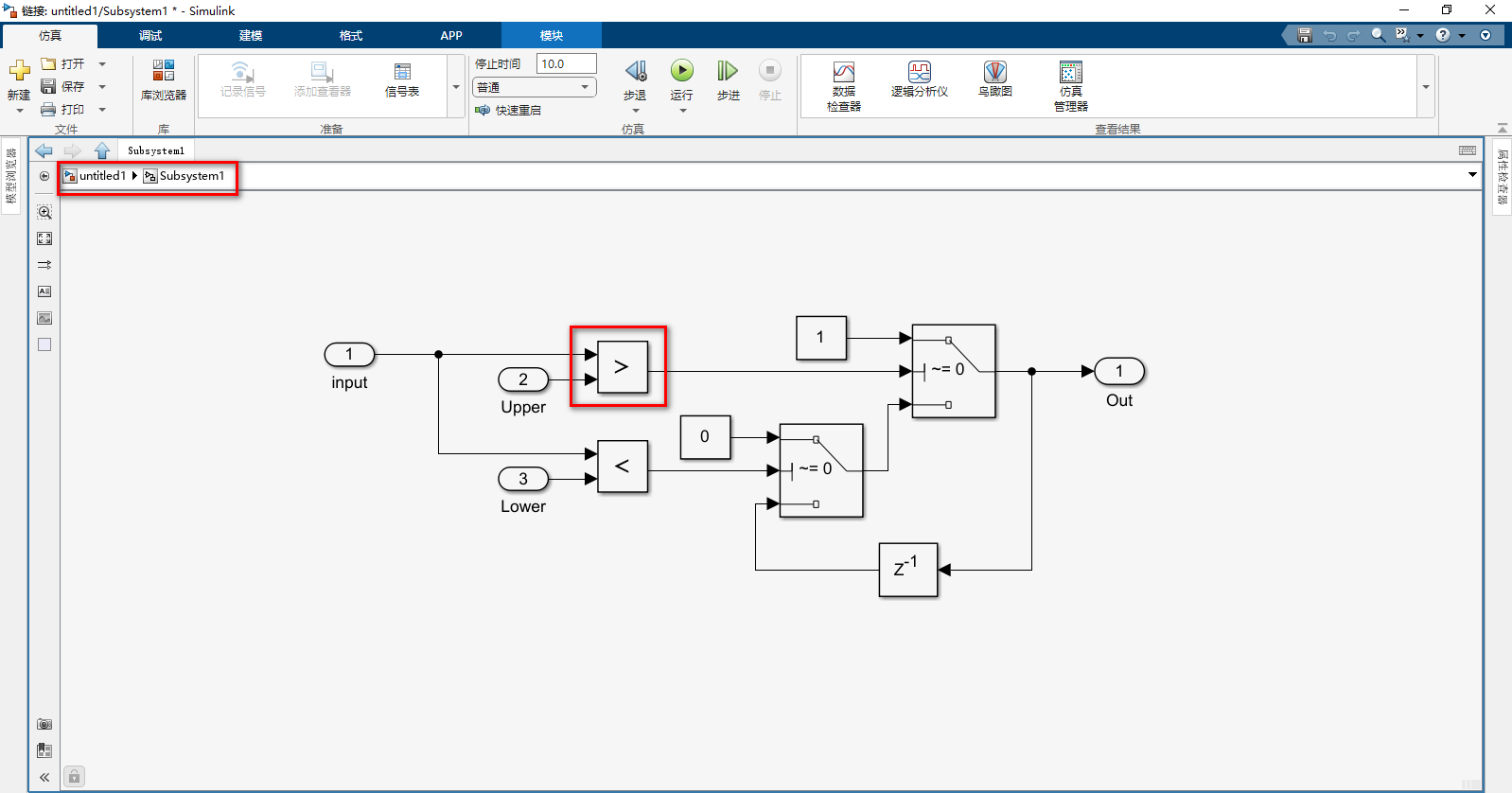This screenshot has height=793, width=1512.
Task: Go up to parent with blue up arrow
Action: [102, 150]
